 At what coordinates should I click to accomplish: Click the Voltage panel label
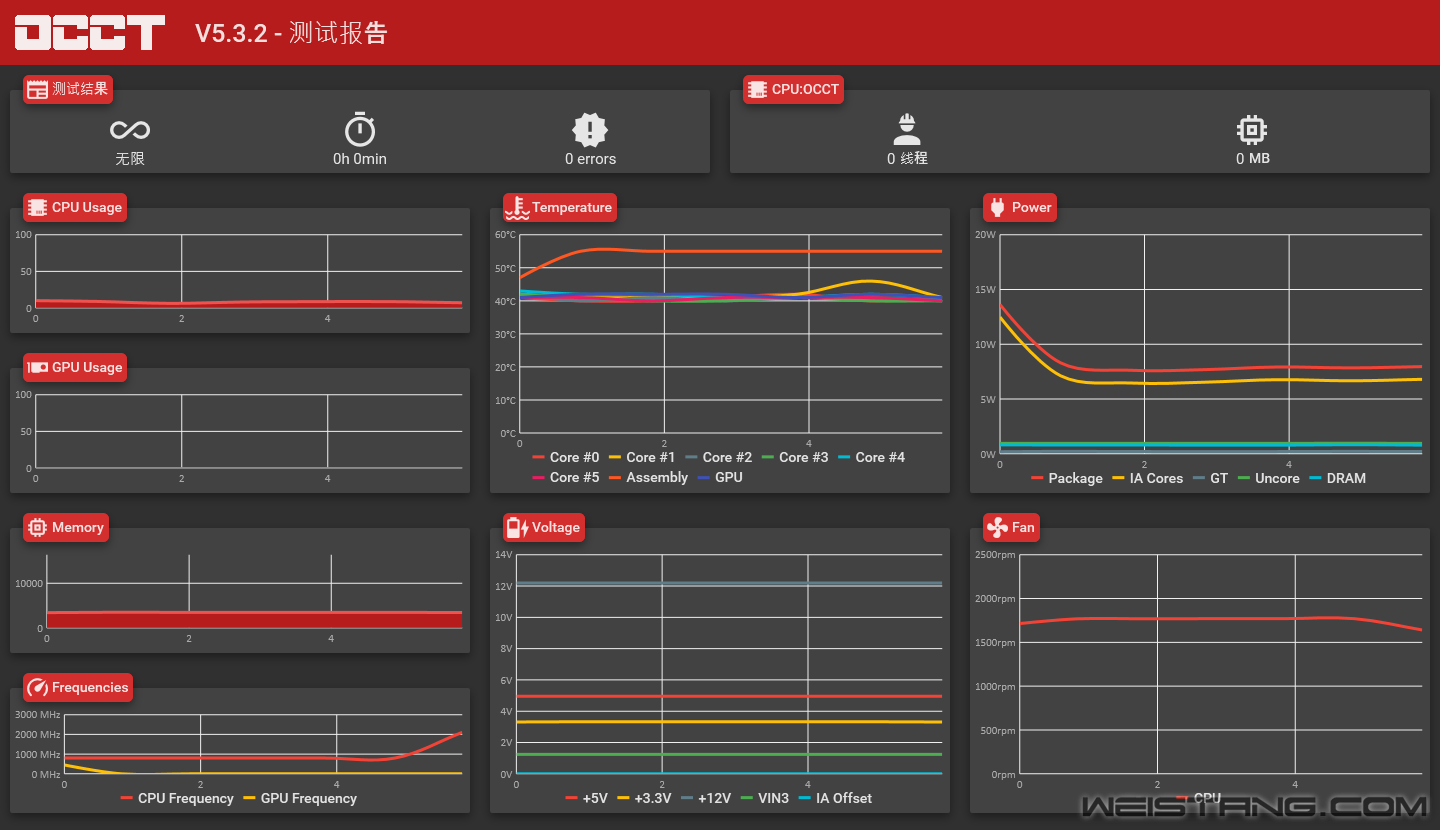coord(556,527)
